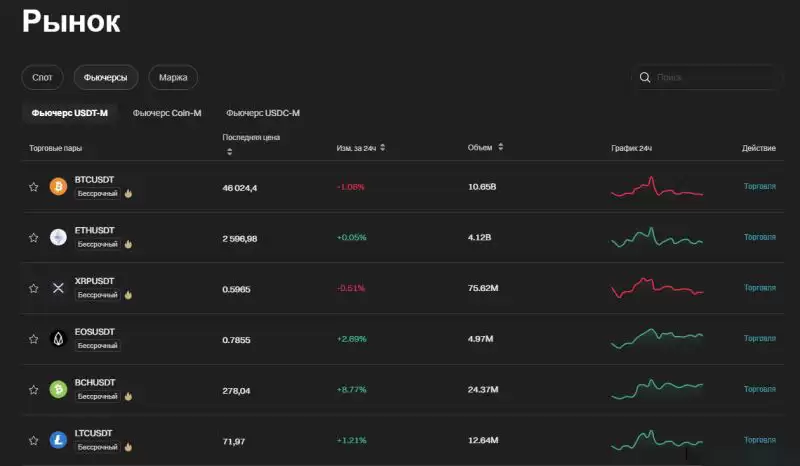Viewport: 800px width, 466px height.
Task: Click the Ethereum coin icon
Action: 58,237
